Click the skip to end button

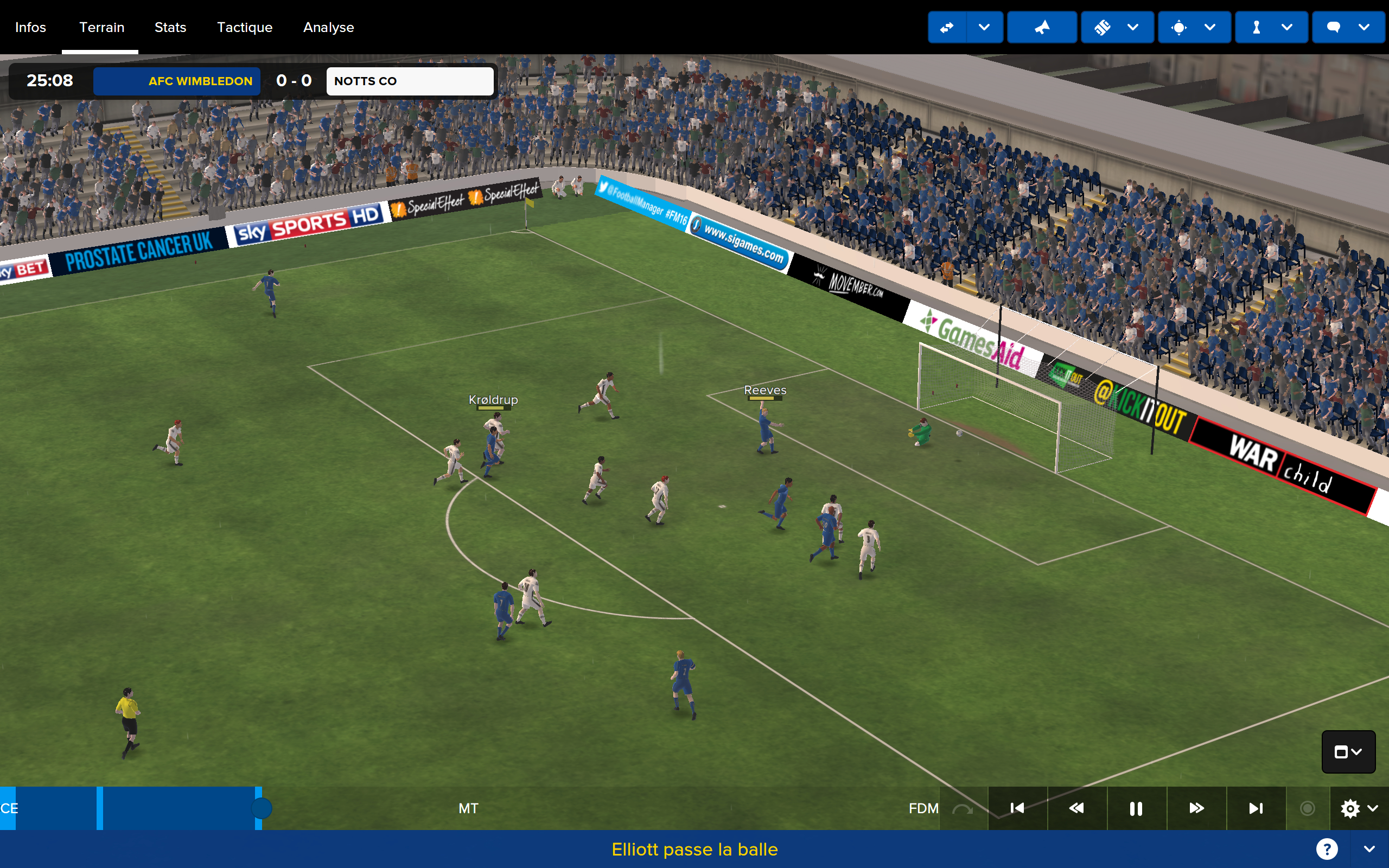(x=1254, y=808)
